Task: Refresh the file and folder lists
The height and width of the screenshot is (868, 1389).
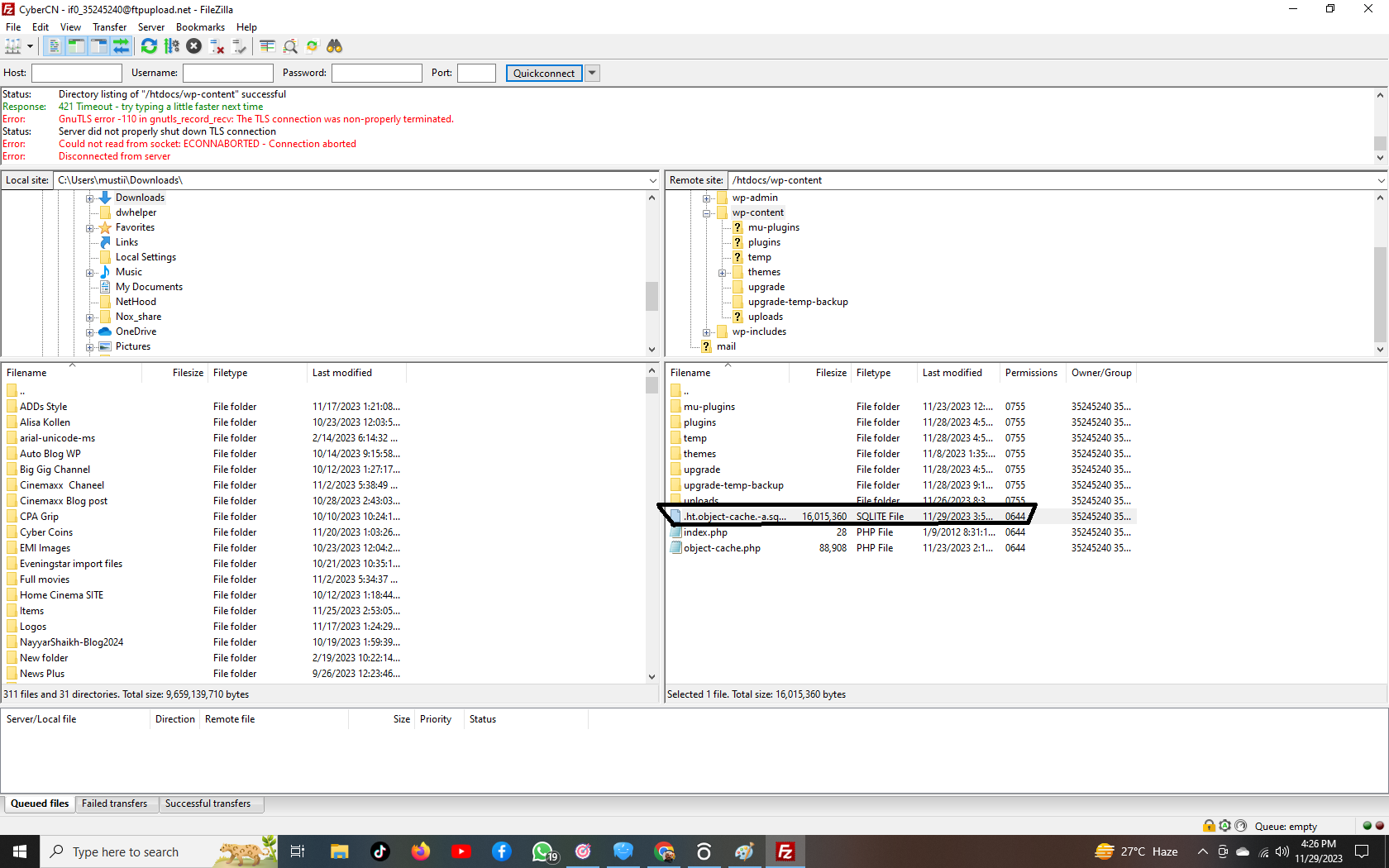Action: tap(149, 46)
